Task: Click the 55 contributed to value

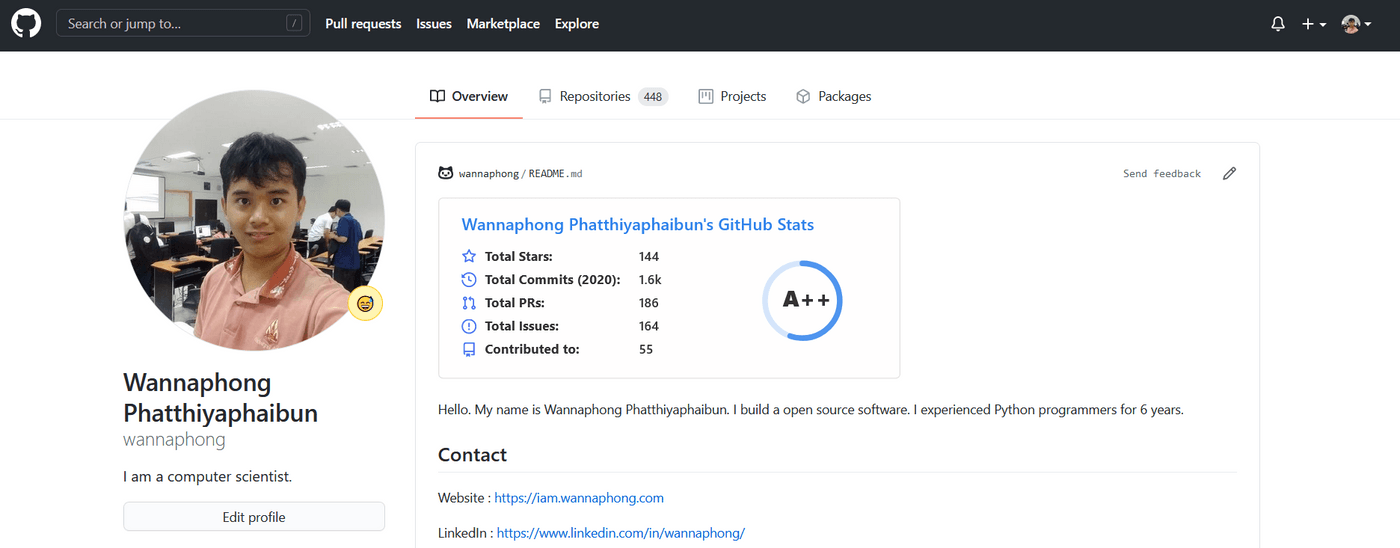Action: click(646, 349)
